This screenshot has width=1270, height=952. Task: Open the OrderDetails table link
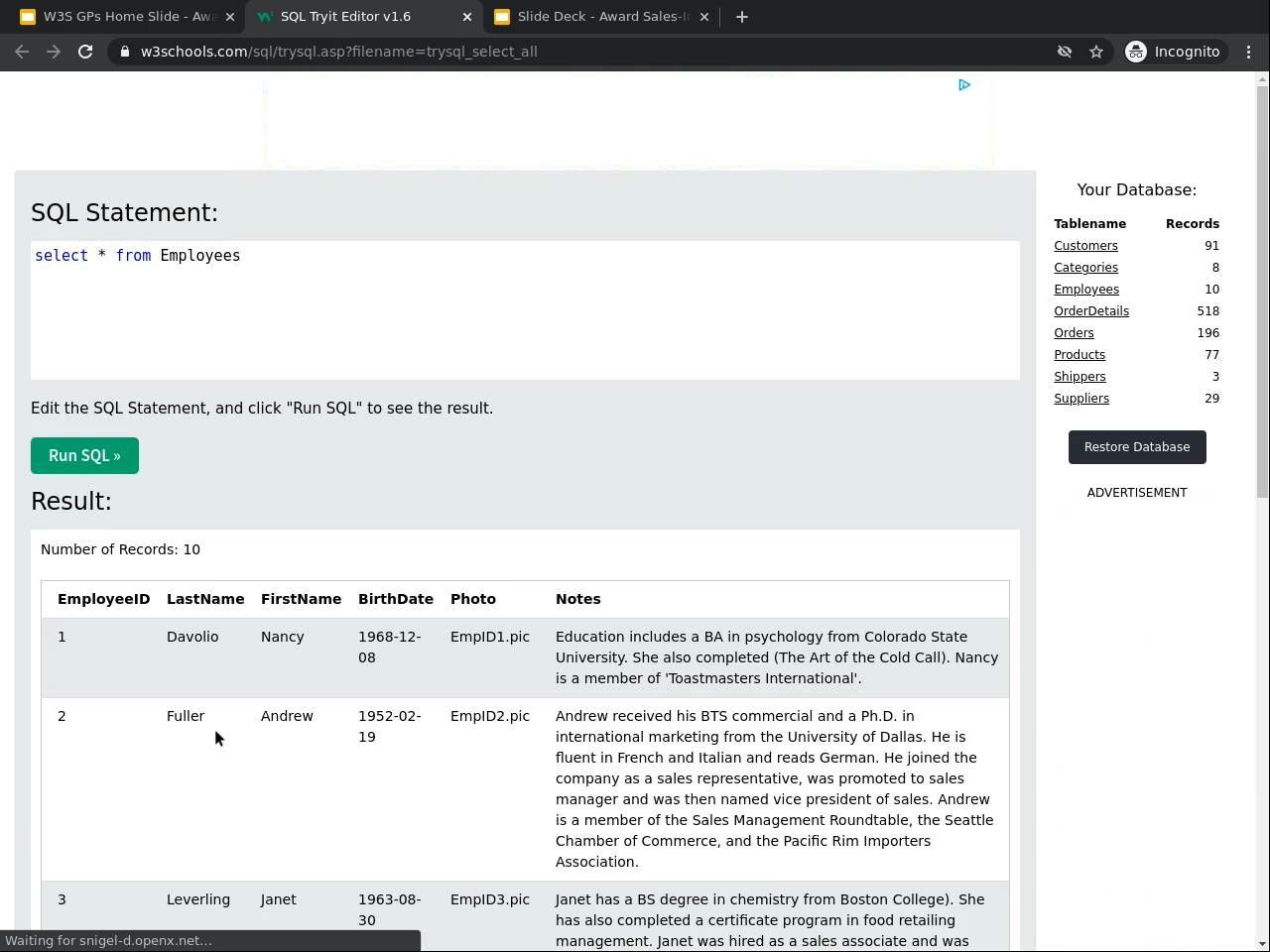[1091, 311]
